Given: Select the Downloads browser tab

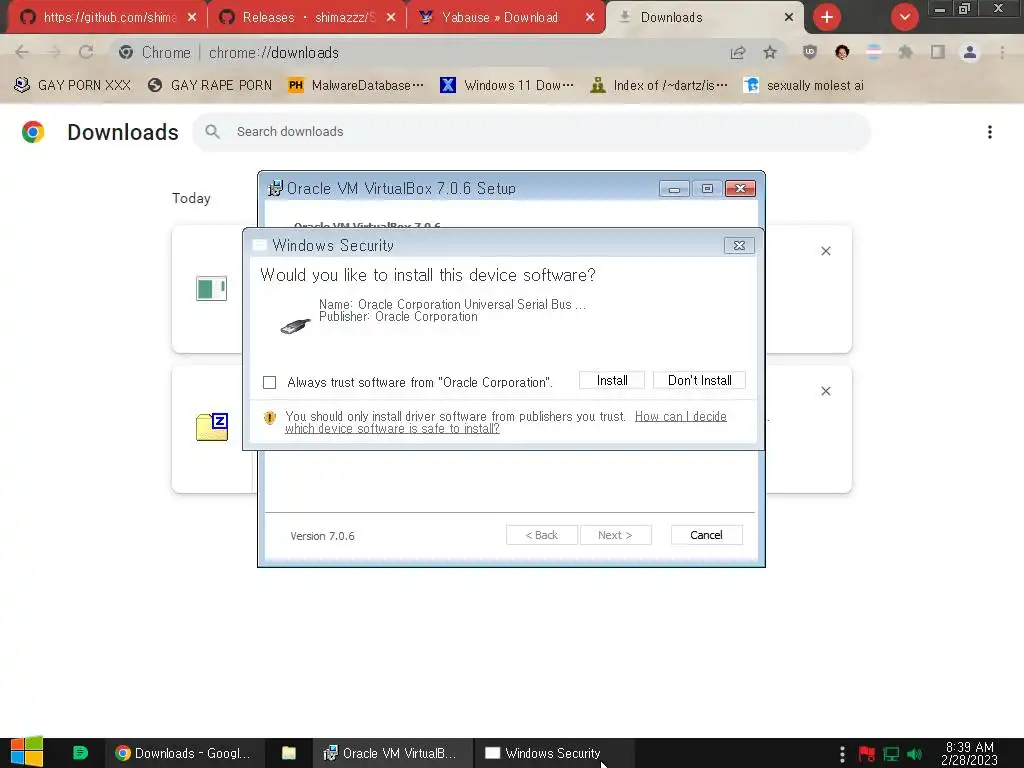Looking at the screenshot, I should 671,17.
